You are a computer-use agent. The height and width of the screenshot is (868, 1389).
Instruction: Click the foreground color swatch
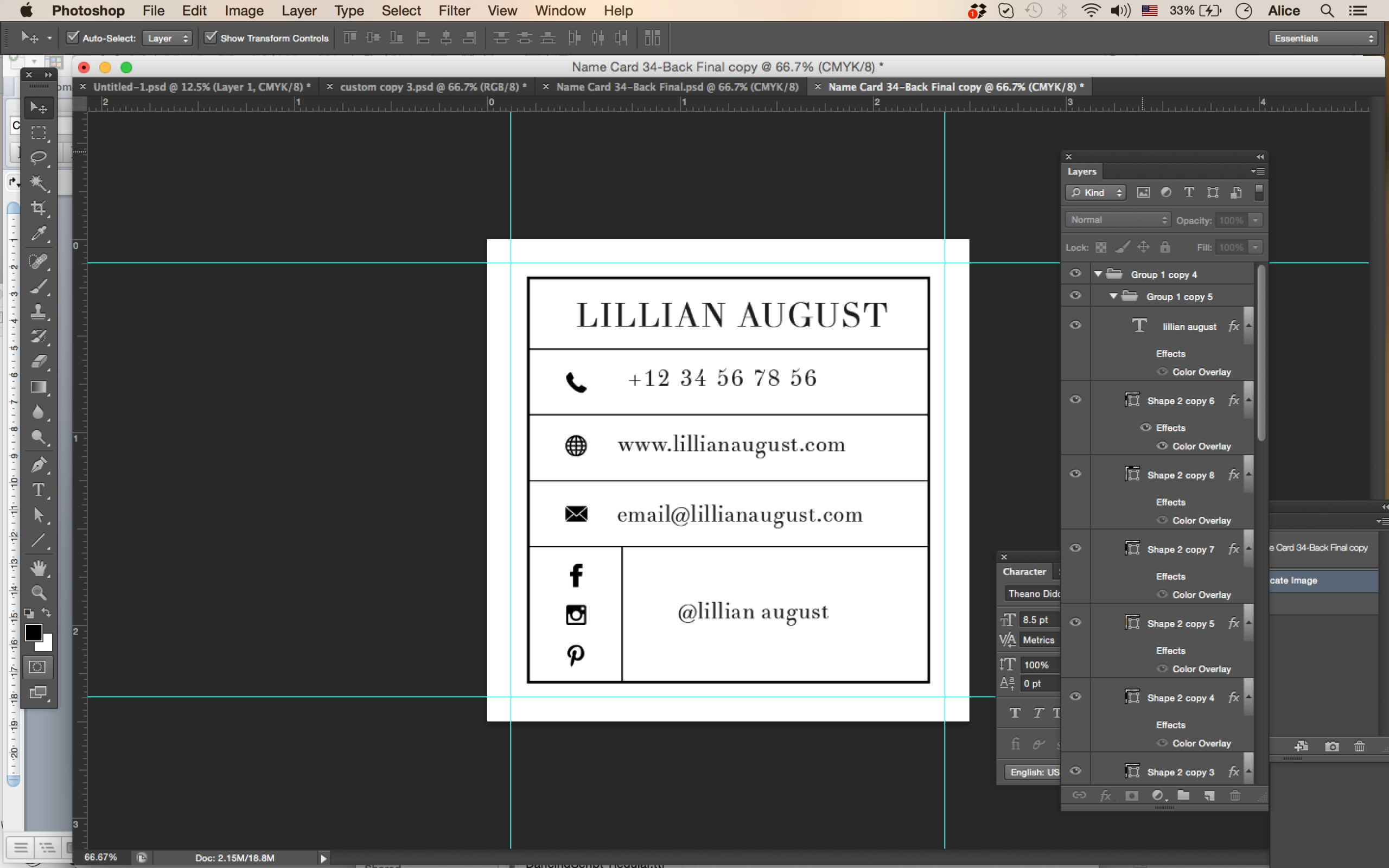coord(33,632)
